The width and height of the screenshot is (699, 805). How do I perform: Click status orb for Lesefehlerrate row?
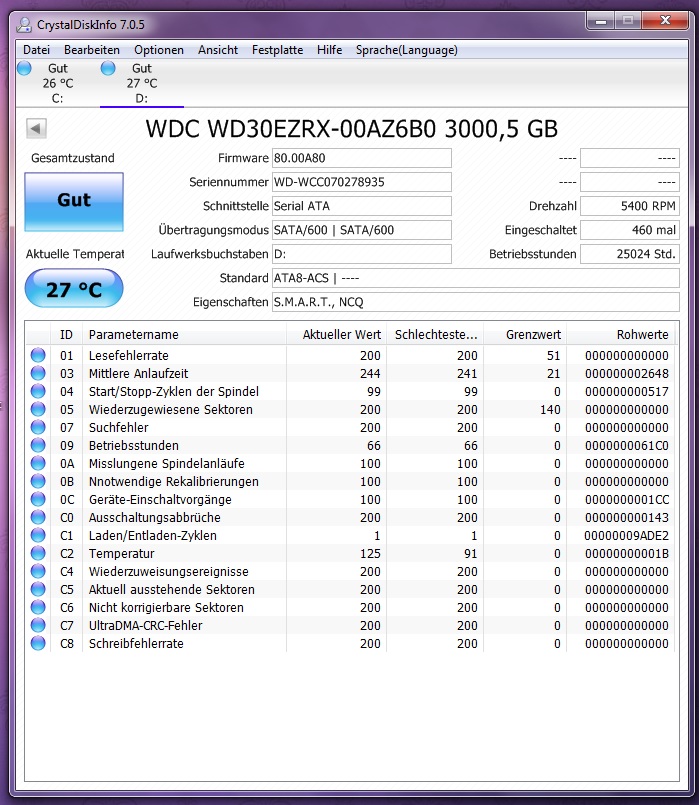pos(38,355)
